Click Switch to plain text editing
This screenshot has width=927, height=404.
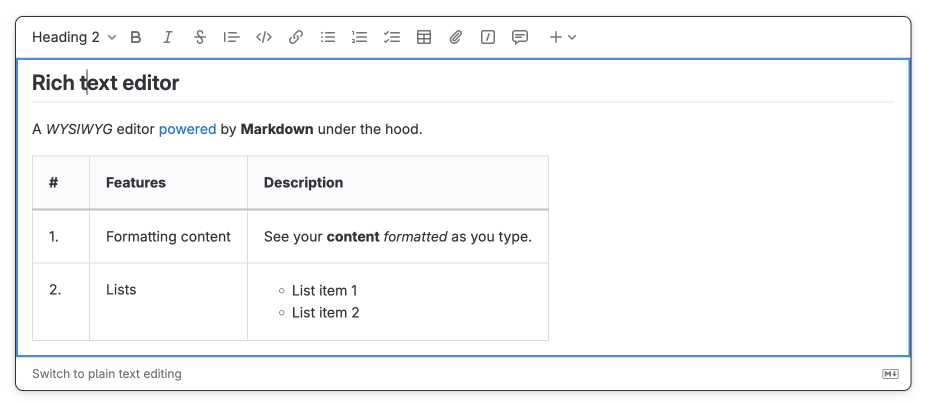coord(107,374)
